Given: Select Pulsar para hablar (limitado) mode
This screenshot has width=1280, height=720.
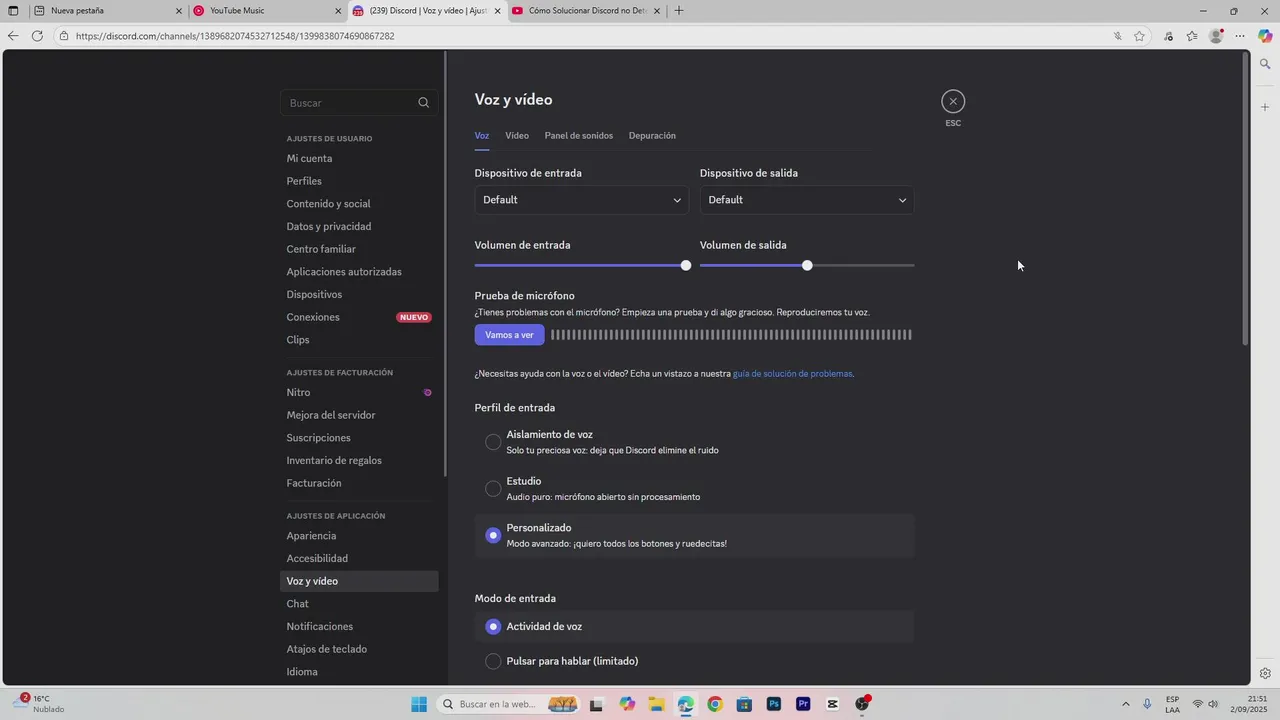Looking at the screenshot, I should [x=493, y=661].
